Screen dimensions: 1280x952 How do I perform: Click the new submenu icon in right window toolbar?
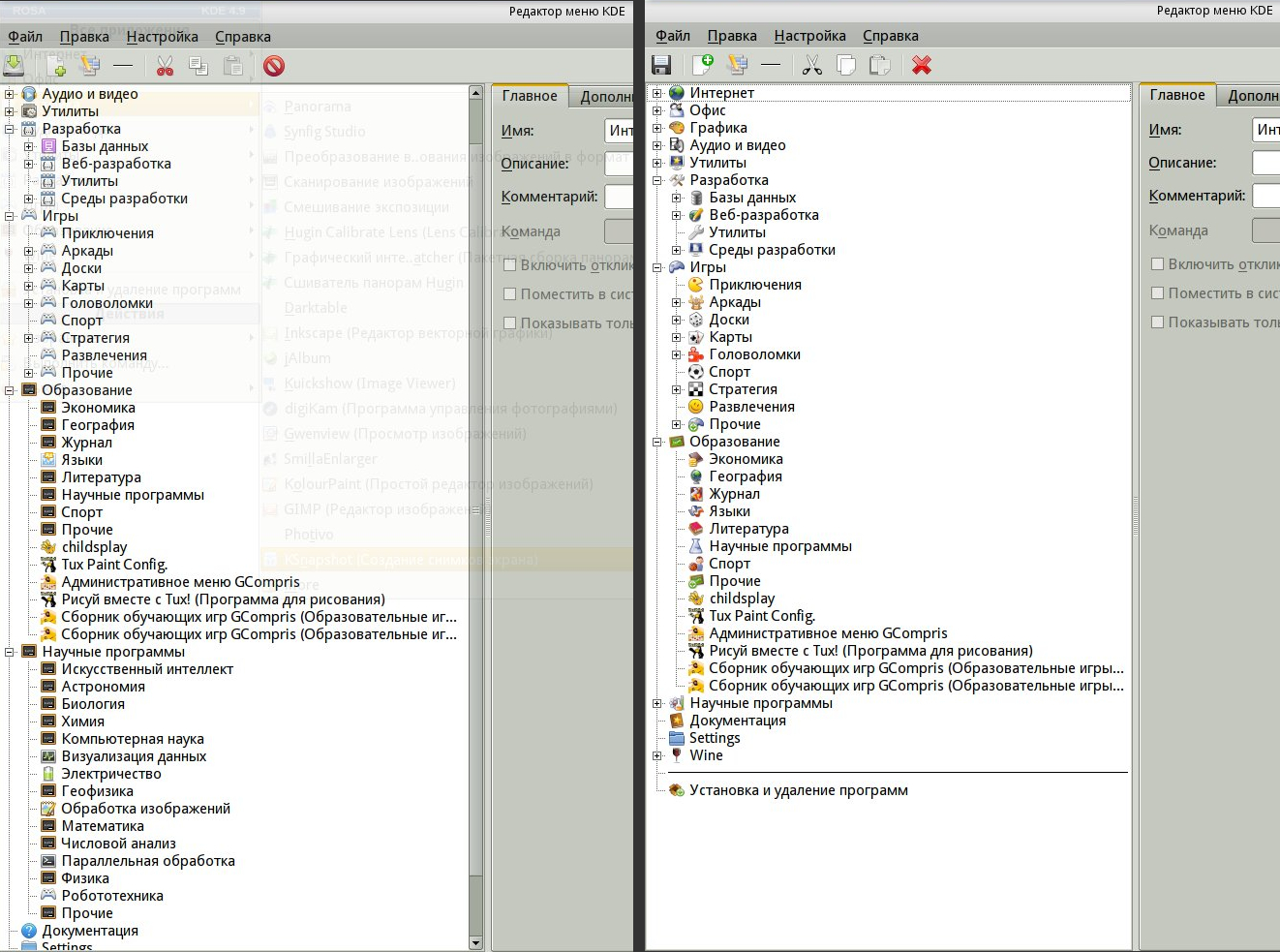738,64
